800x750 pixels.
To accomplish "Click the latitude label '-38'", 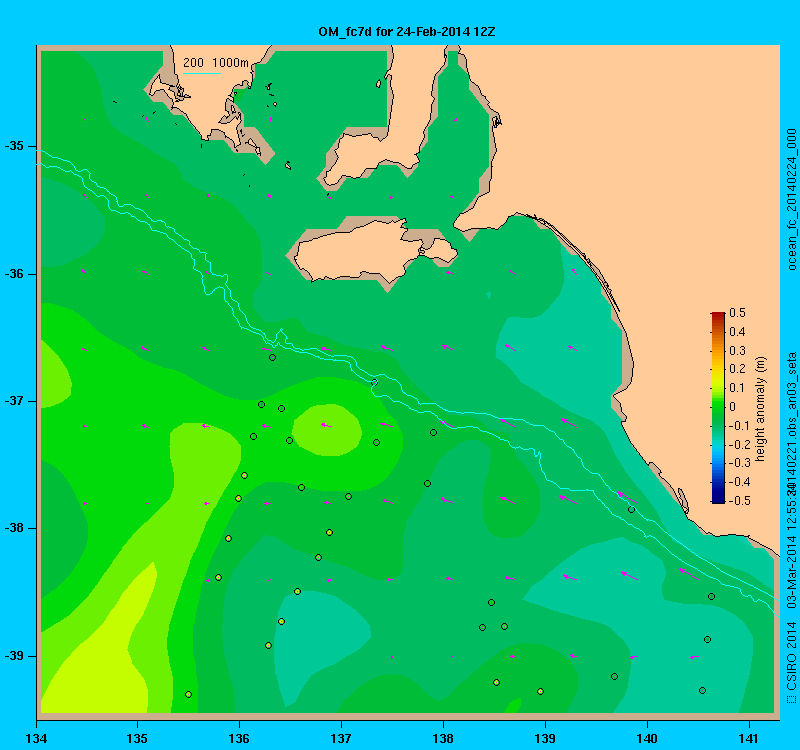I will pyautogui.click(x=14, y=528).
